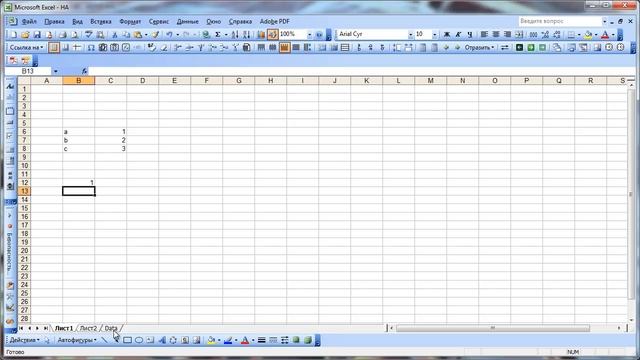Select cell B12 containing value 1
Image resolution: width=640 pixels, height=360 pixels.
[x=79, y=182]
